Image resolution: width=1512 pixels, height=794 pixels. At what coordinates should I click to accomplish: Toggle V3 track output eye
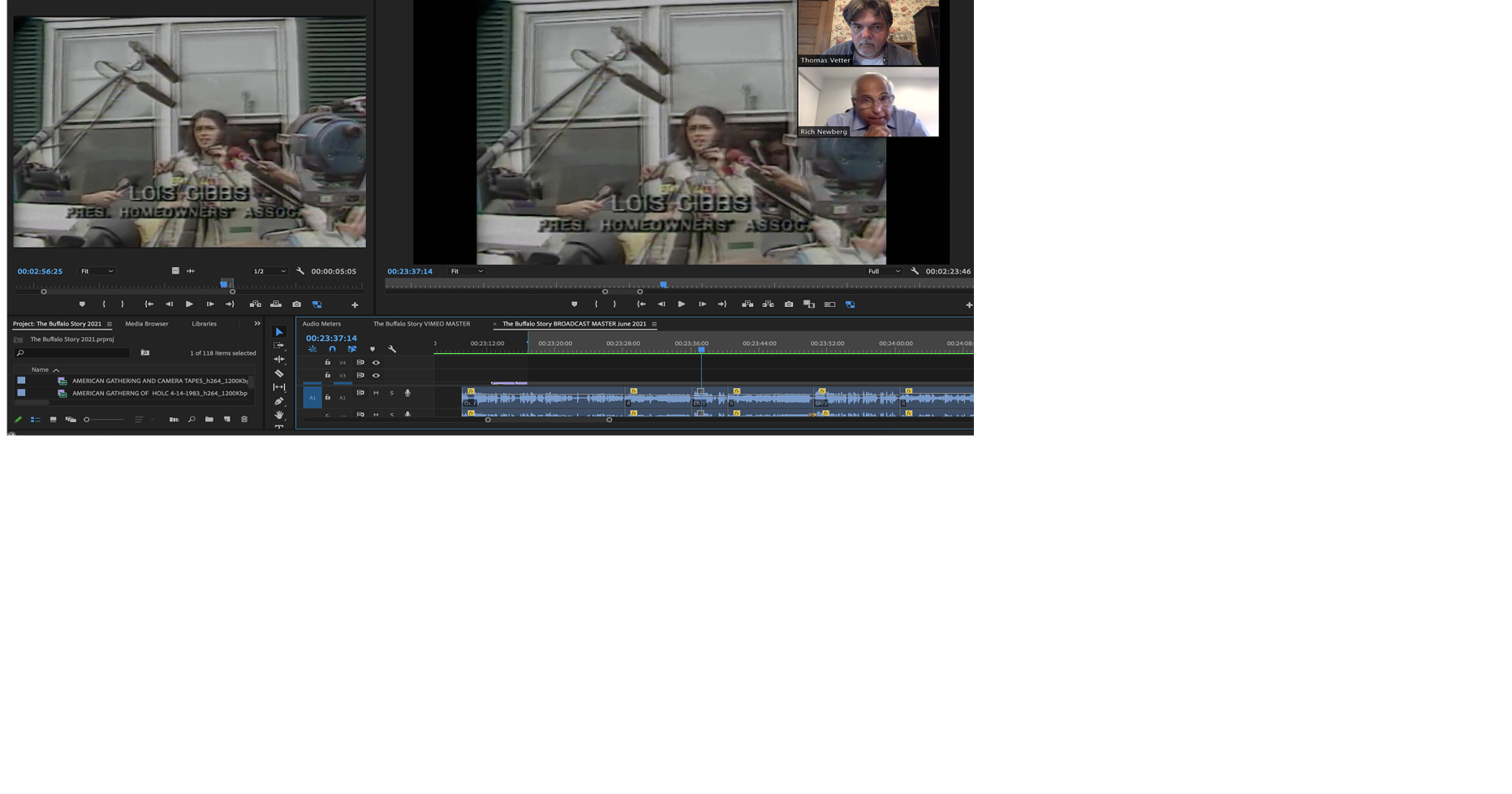pos(376,375)
